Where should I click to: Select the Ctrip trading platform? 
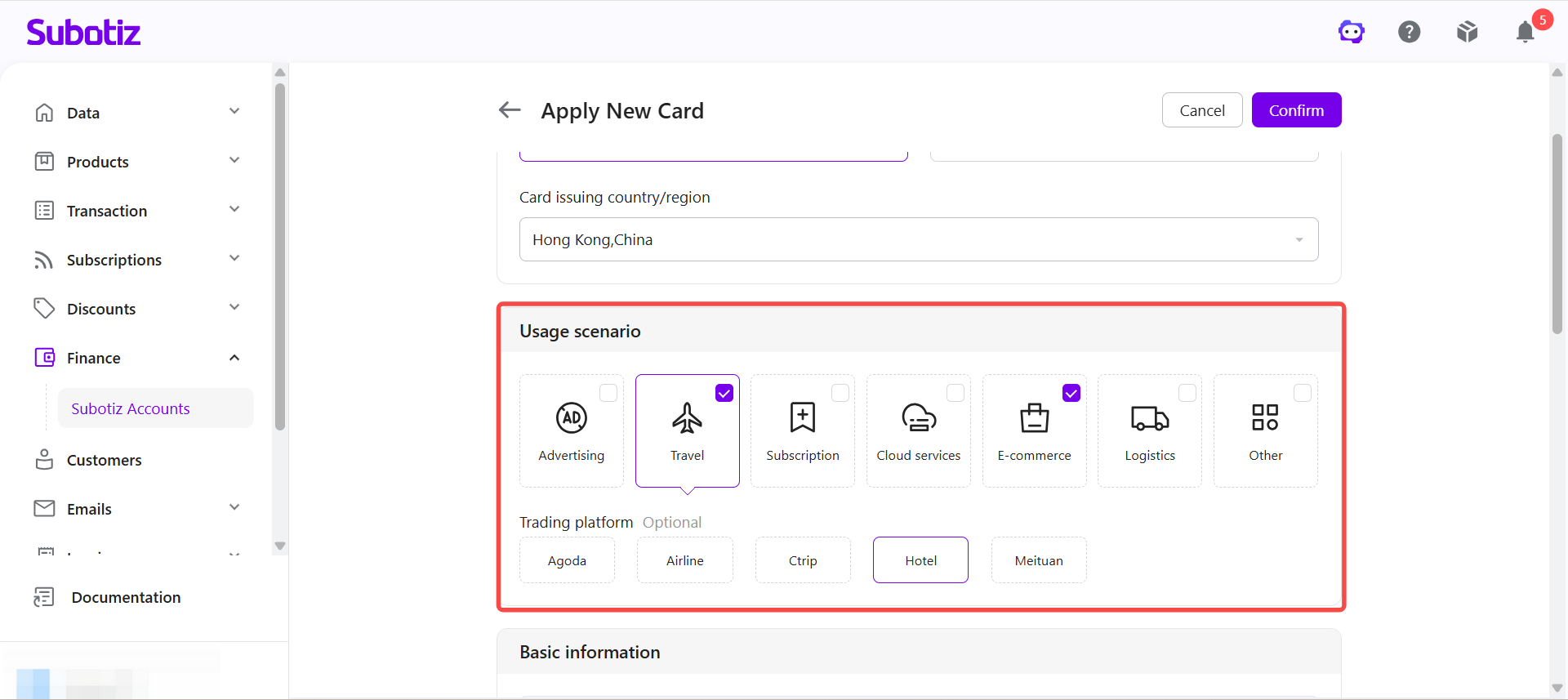(x=803, y=560)
